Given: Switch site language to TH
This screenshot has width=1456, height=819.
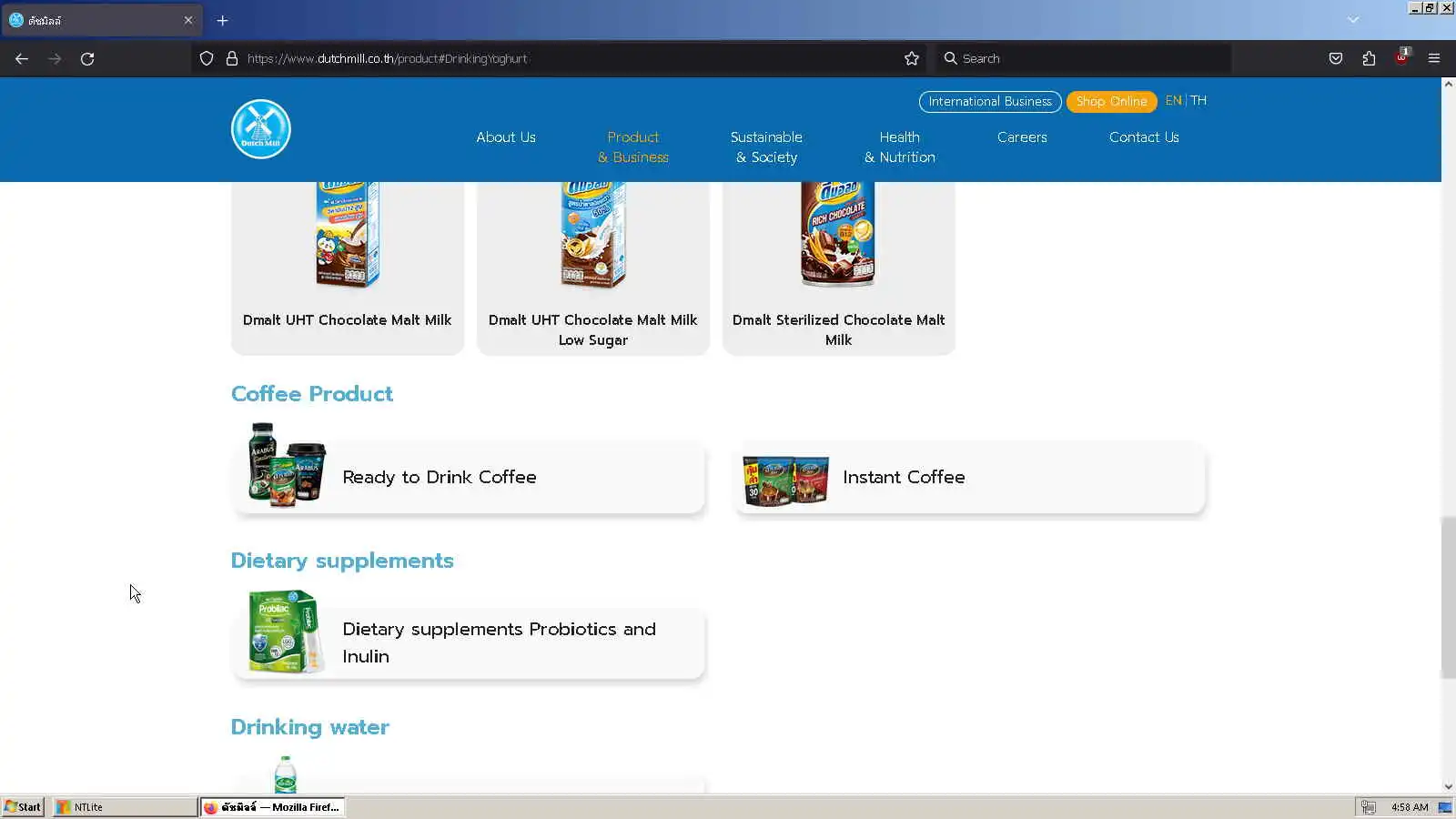Looking at the screenshot, I should [1198, 100].
